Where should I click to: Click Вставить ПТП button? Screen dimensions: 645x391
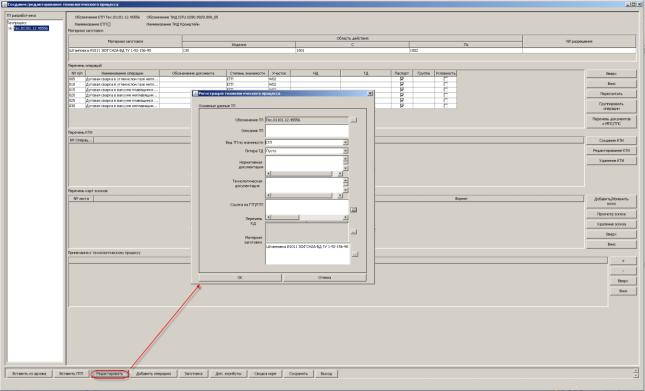(x=71, y=374)
